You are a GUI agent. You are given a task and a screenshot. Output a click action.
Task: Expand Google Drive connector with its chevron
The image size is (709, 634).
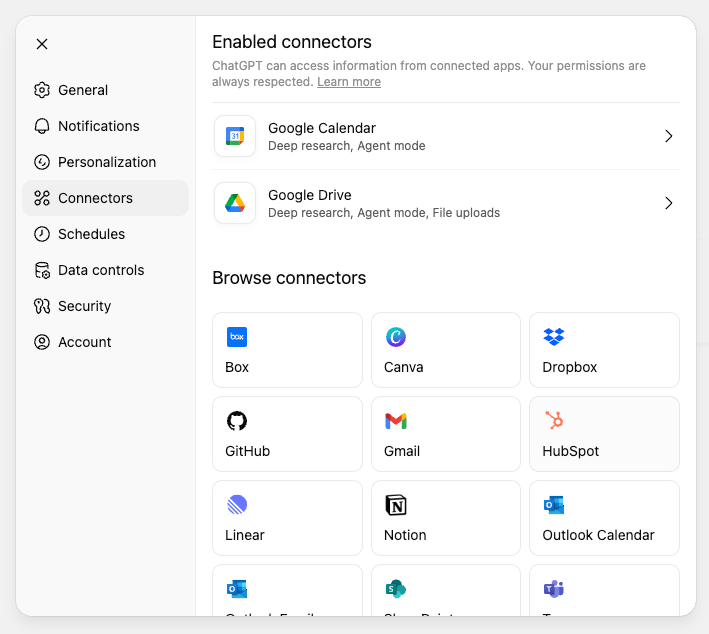669,203
